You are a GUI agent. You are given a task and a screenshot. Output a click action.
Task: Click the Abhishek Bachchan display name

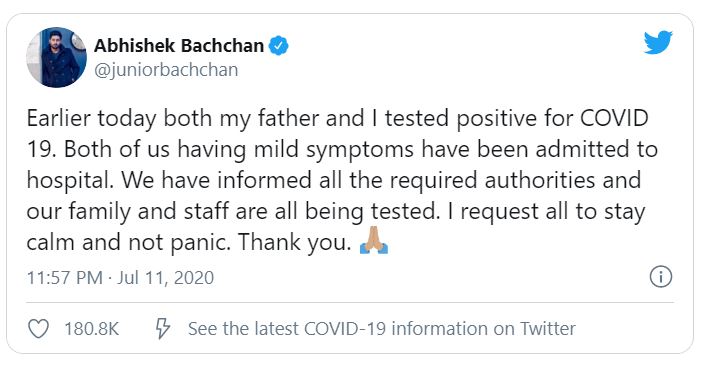[179, 46]
